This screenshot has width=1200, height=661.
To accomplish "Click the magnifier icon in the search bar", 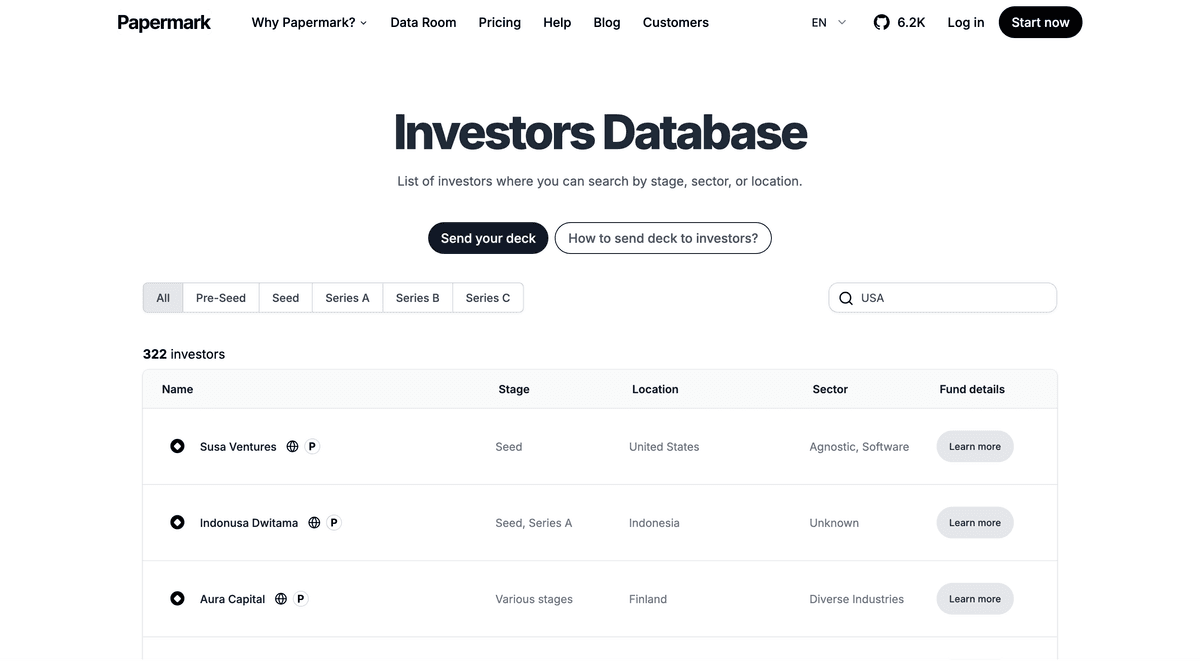I will point(846,297).
